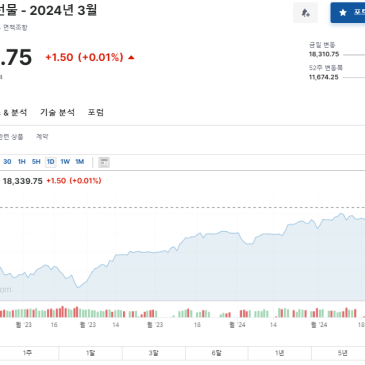365x365 pixels.
Task: Click the create alert bell icon
Action: tap(305, 13)
